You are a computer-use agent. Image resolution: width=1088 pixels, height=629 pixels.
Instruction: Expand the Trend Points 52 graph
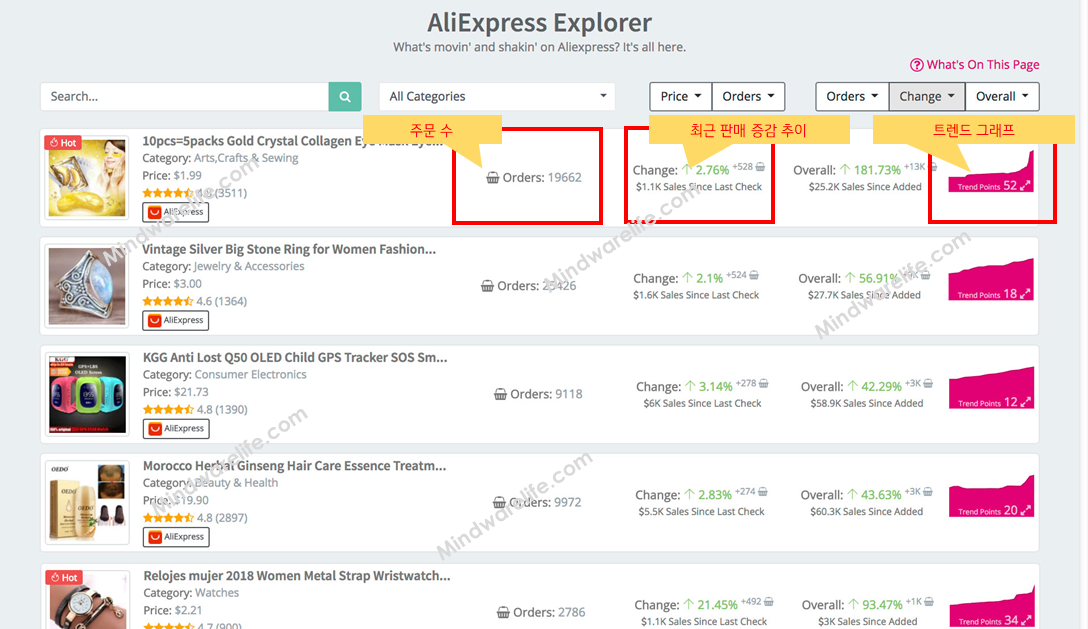(991, 171)
